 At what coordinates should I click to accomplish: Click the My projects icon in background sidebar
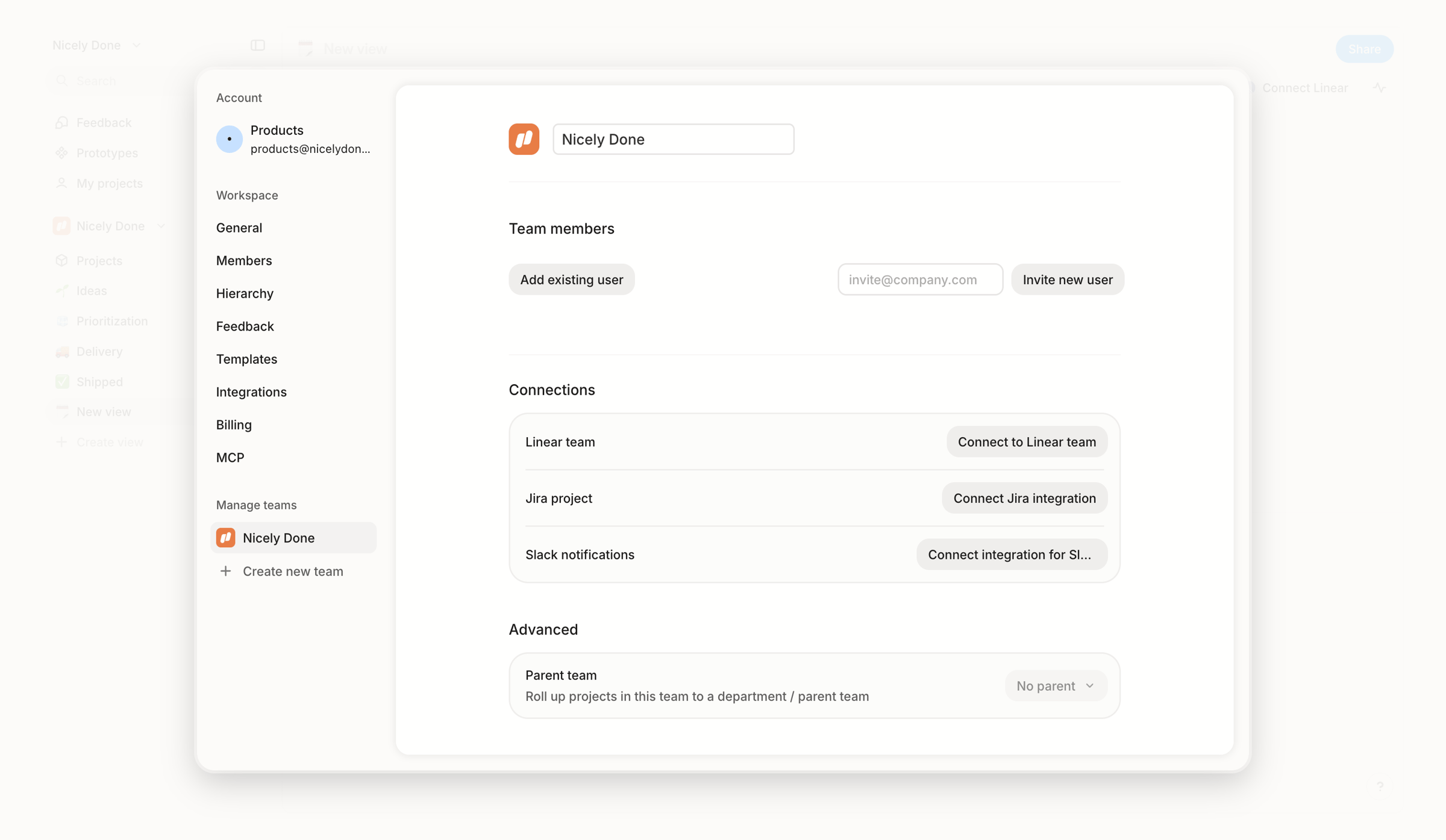61,183
